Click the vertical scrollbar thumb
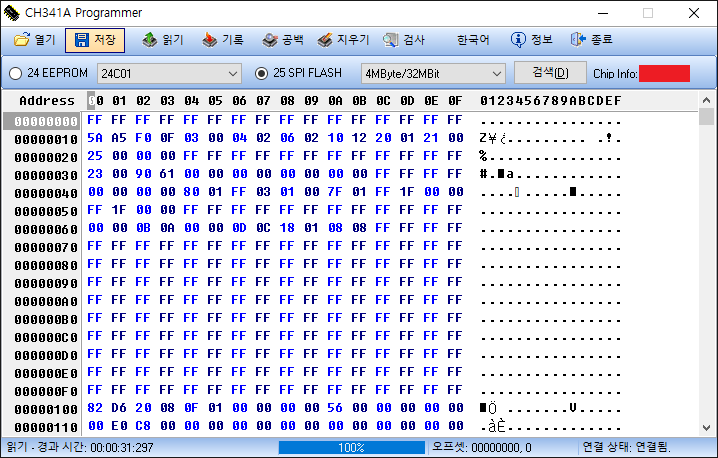 (x=707, y=117)
